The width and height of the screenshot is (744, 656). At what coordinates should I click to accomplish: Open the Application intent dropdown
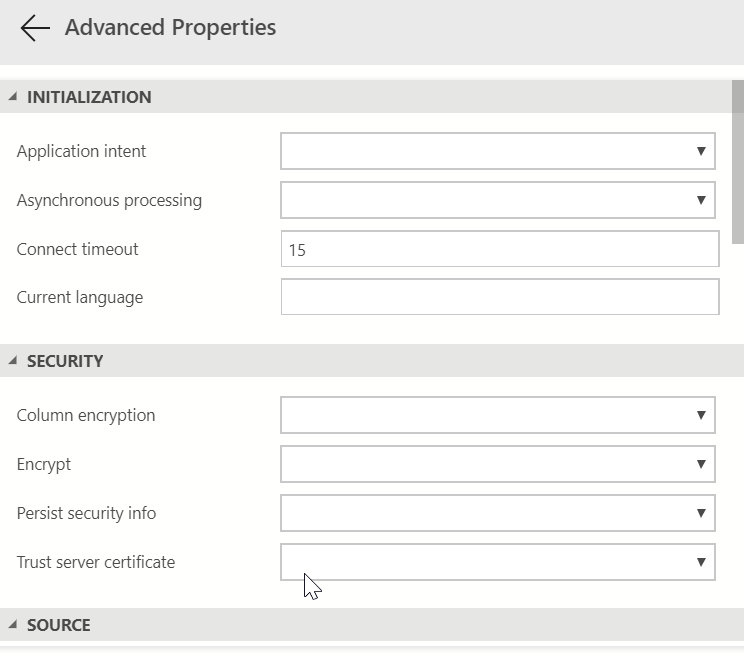498,151
